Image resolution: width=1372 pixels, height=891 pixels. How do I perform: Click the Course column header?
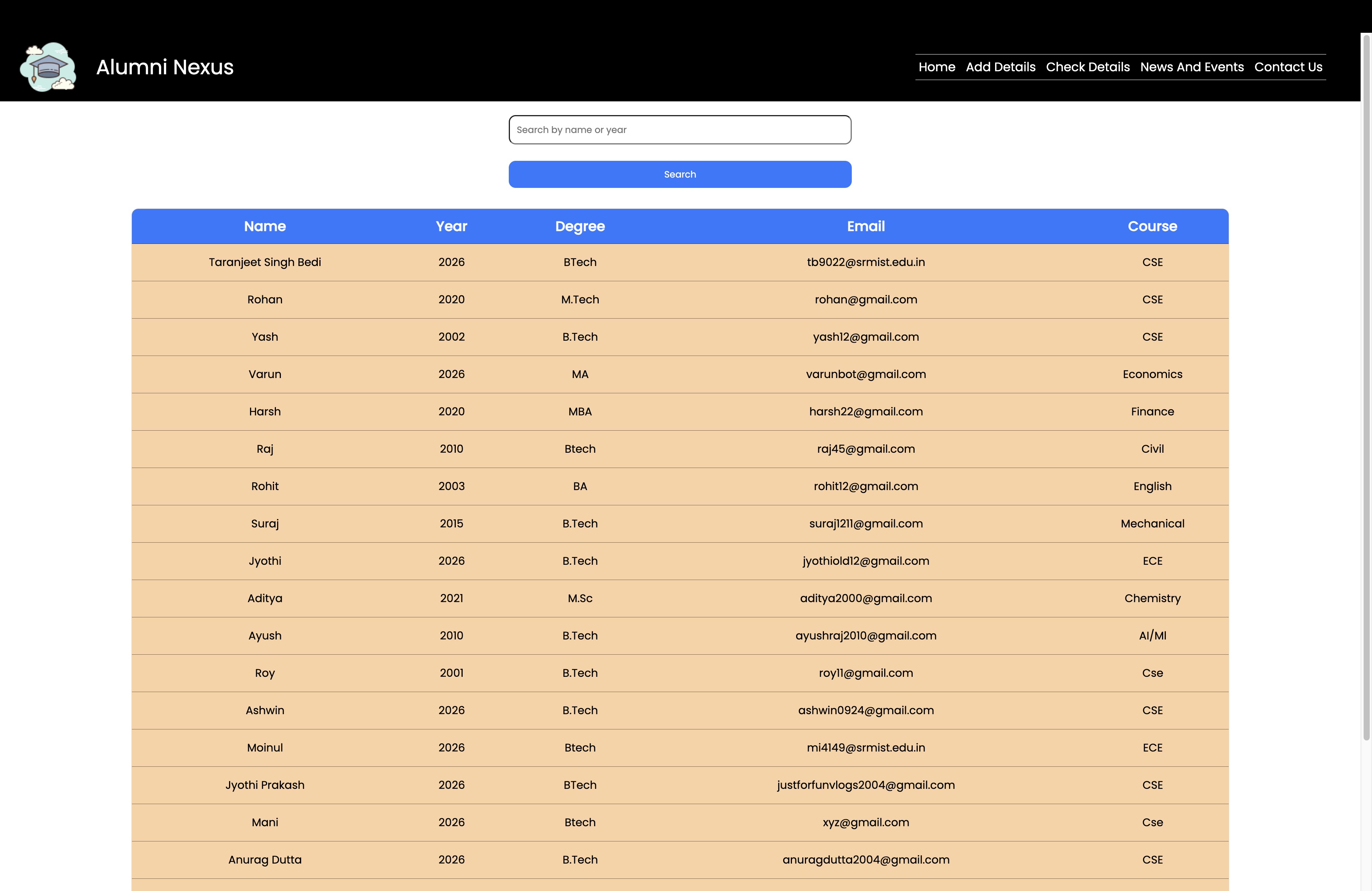[1152, 226]
